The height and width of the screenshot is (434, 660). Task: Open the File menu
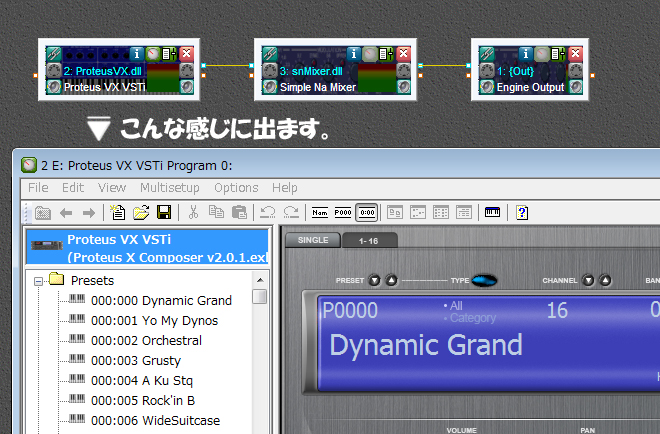pyautogui.click(x=38, y=188)
